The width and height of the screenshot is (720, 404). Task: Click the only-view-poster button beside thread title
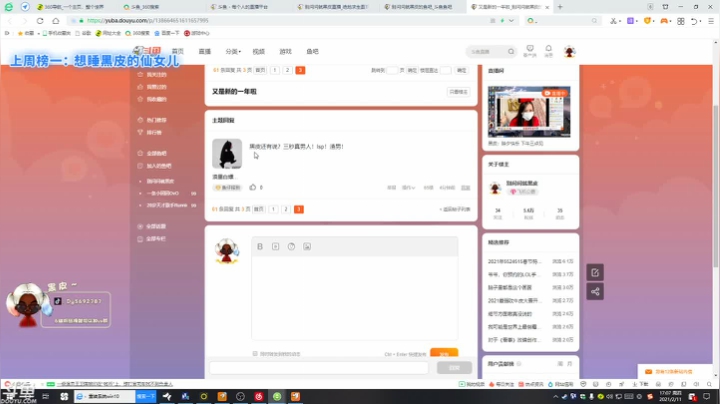[x=458, y=92]
